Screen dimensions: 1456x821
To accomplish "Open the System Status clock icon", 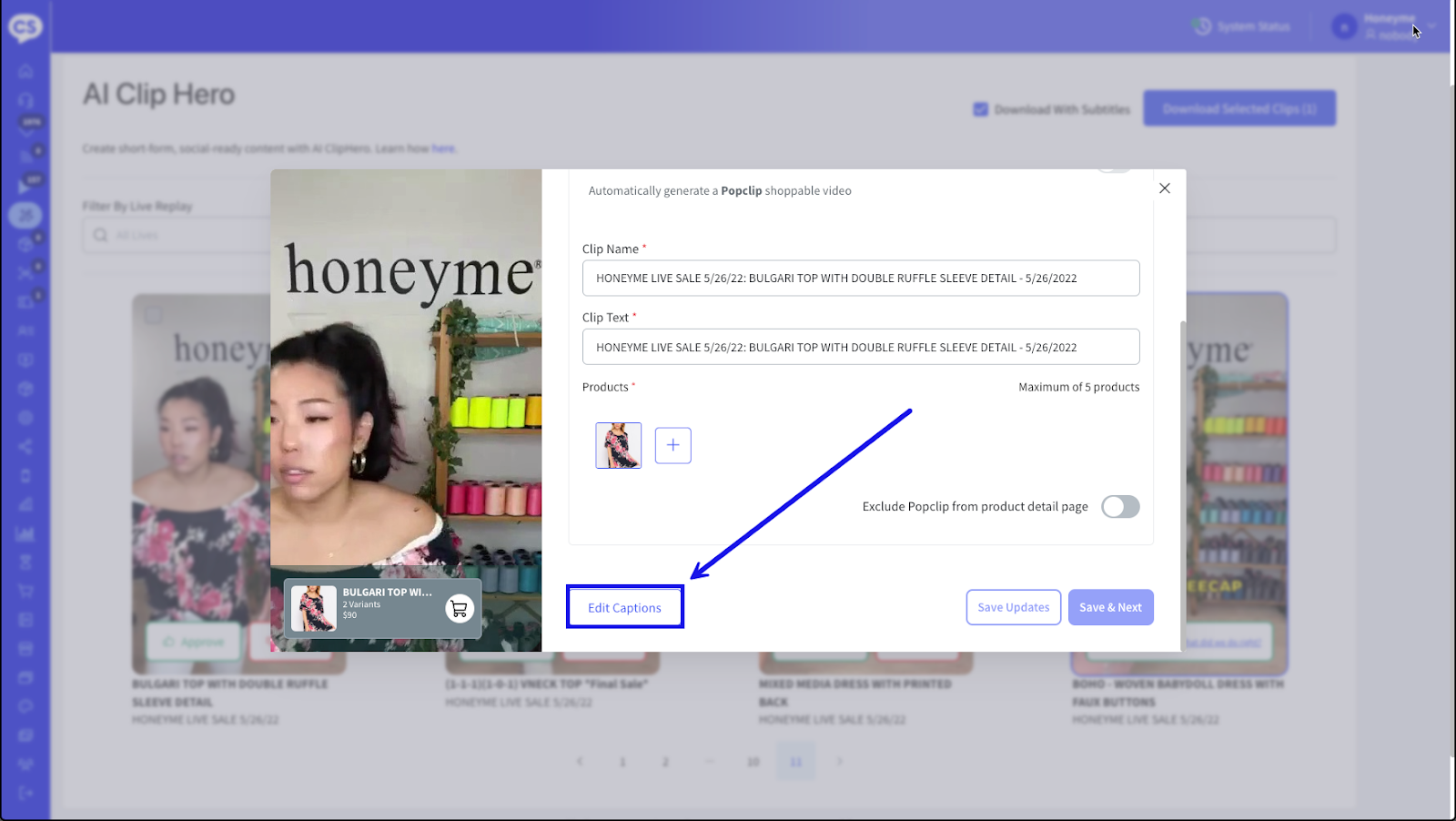I will point(1202,26).
